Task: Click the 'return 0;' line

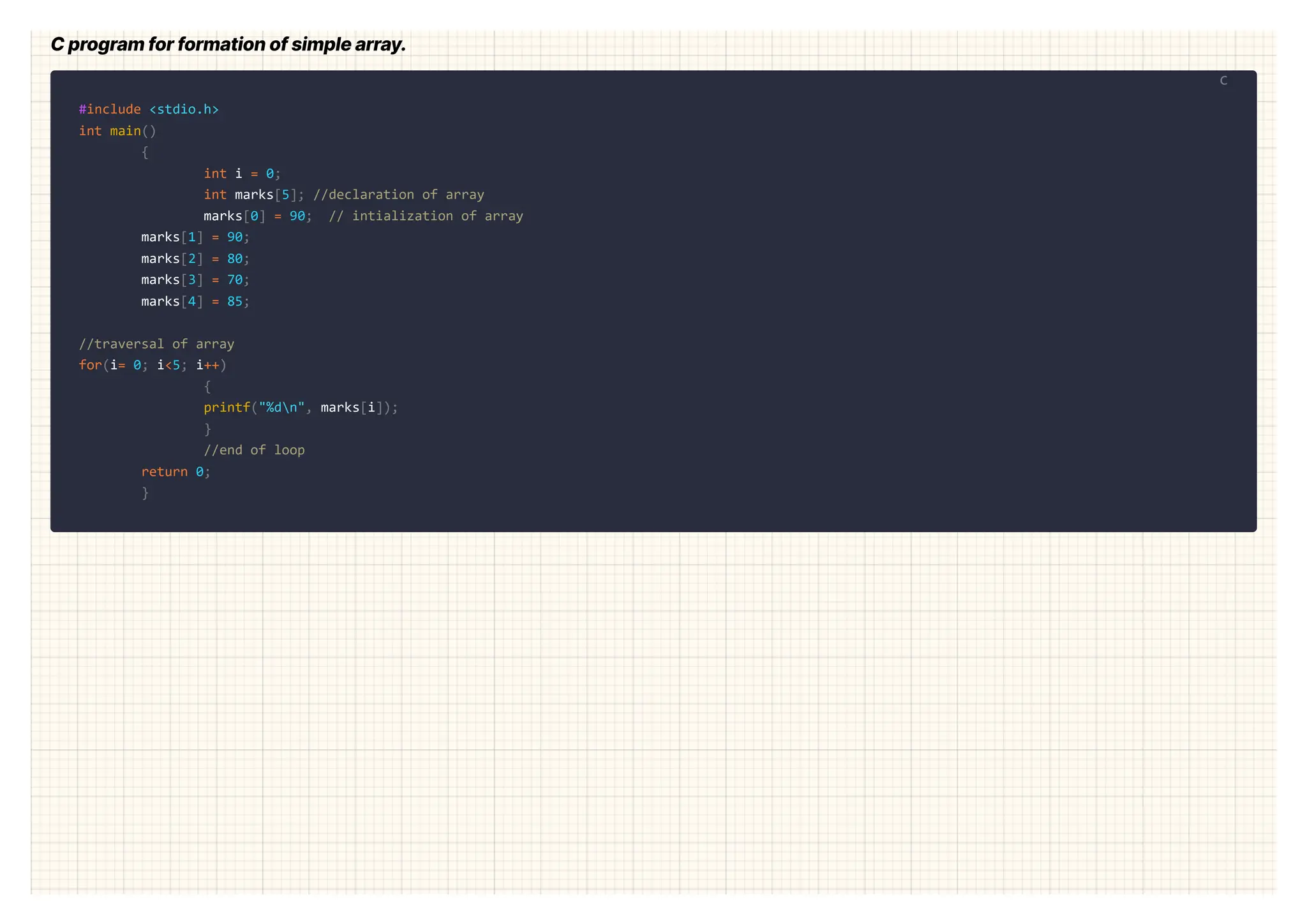Action: (x=176, y=472)
